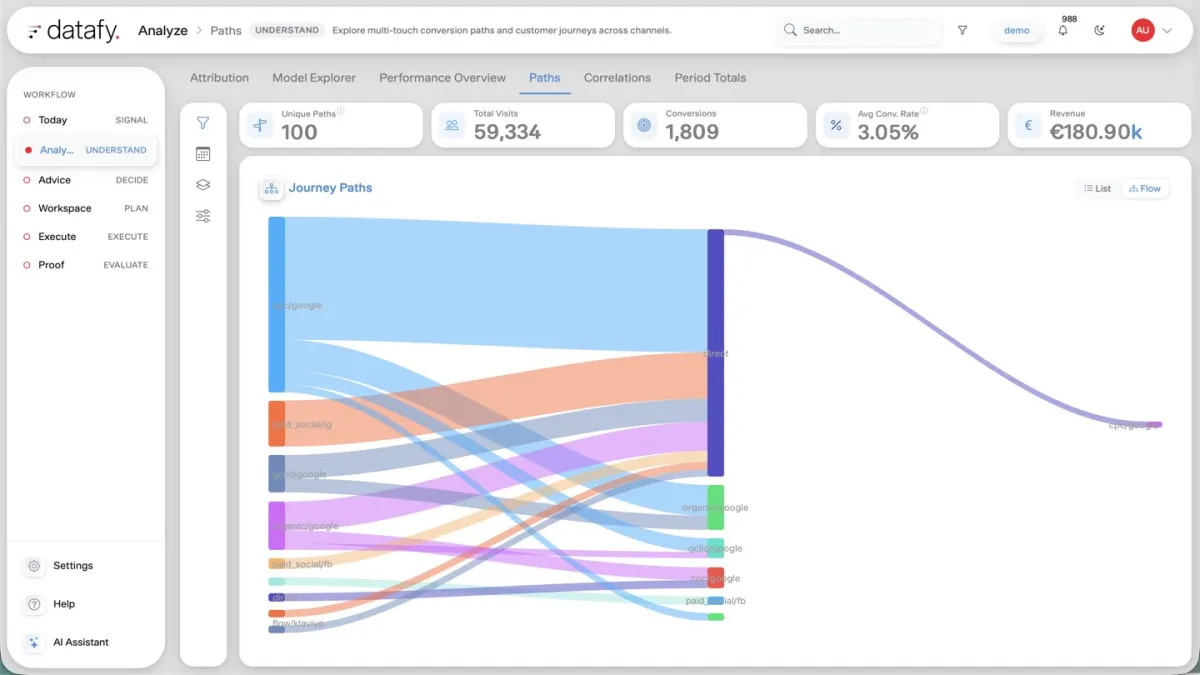Click the Help question mark icon
Viewport: 1200px width, 675px height.
(x=34, y=604)
